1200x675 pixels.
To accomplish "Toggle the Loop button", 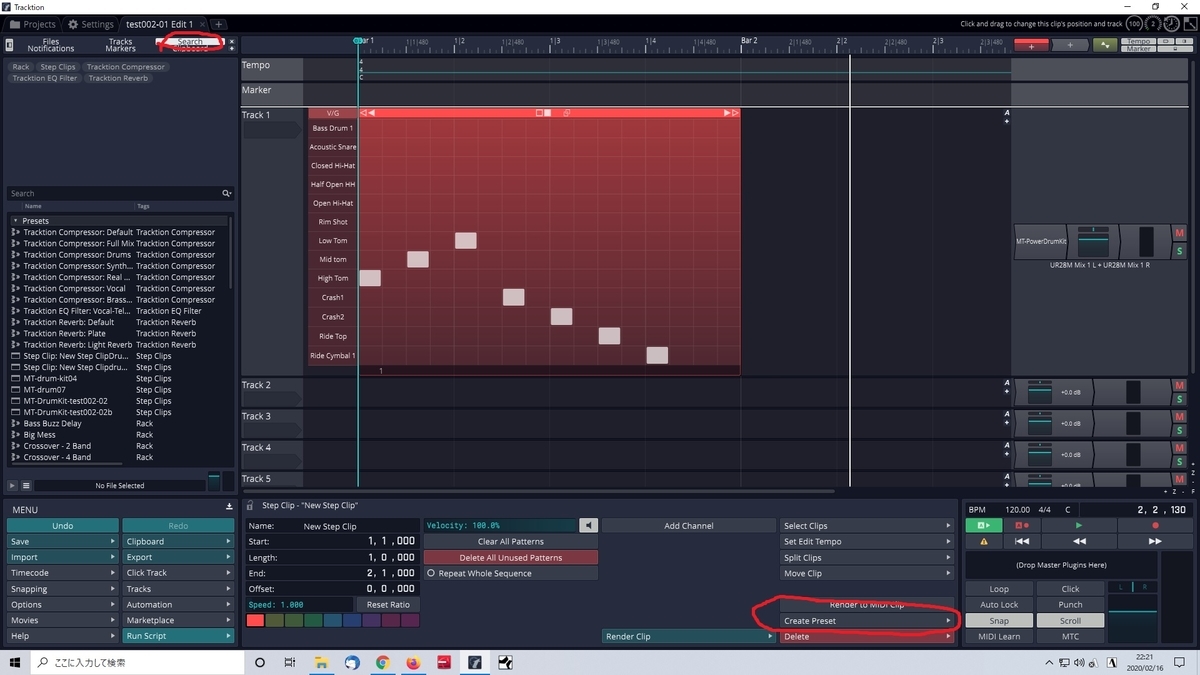I will point(999,589).
